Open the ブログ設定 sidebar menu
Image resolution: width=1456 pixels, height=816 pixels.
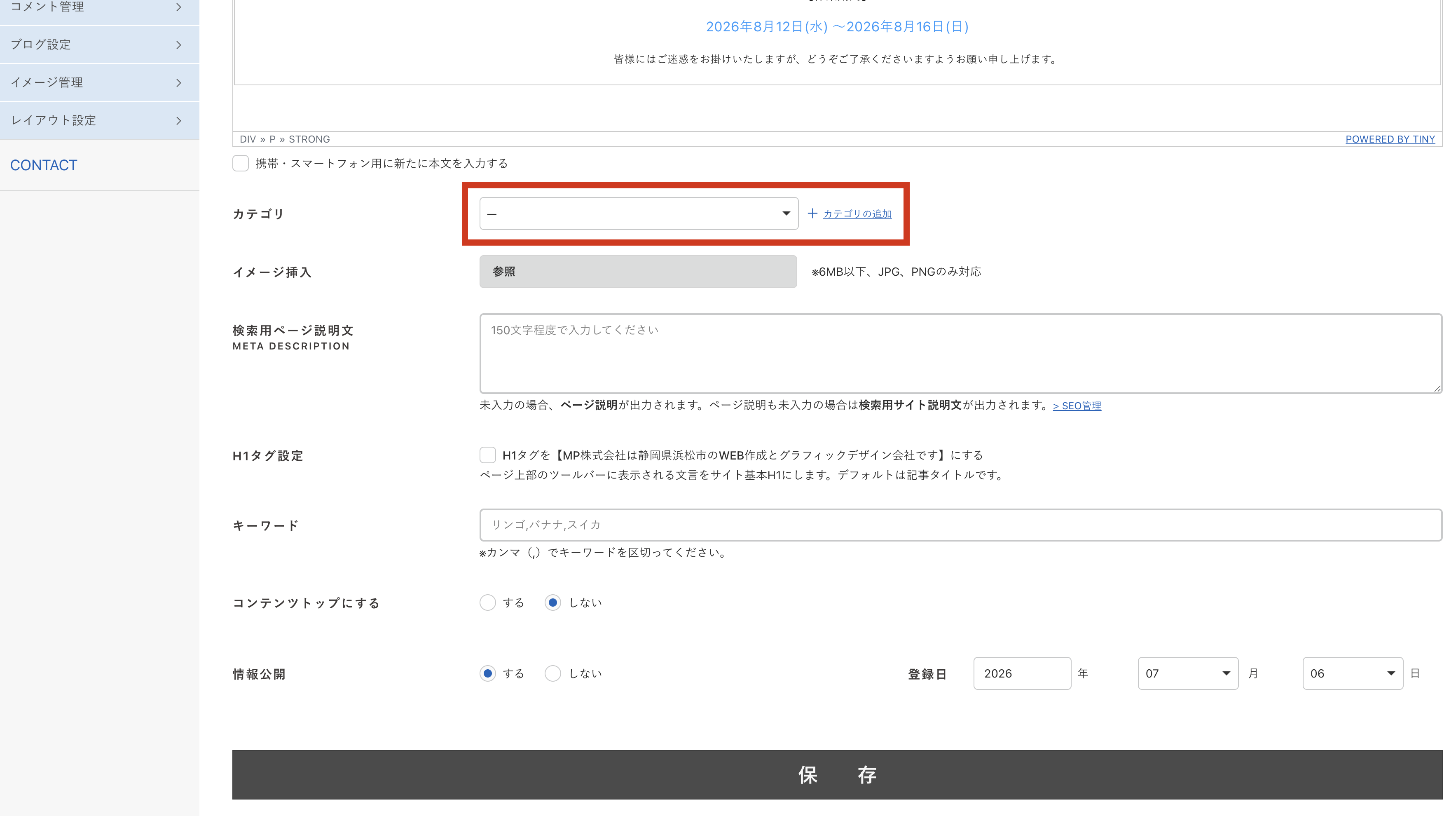pos(99,45)
